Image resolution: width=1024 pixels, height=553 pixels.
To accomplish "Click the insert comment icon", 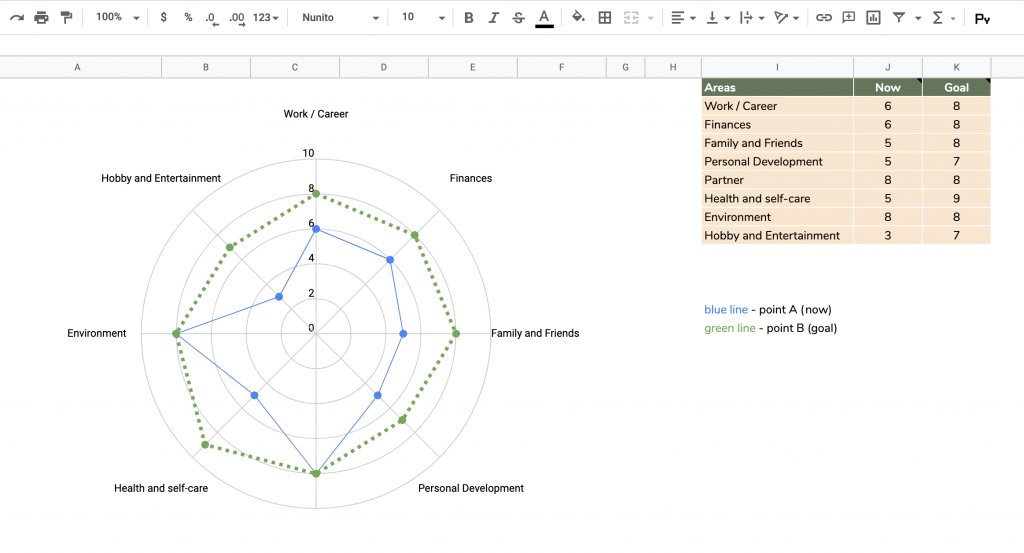I will pos(848,18).
